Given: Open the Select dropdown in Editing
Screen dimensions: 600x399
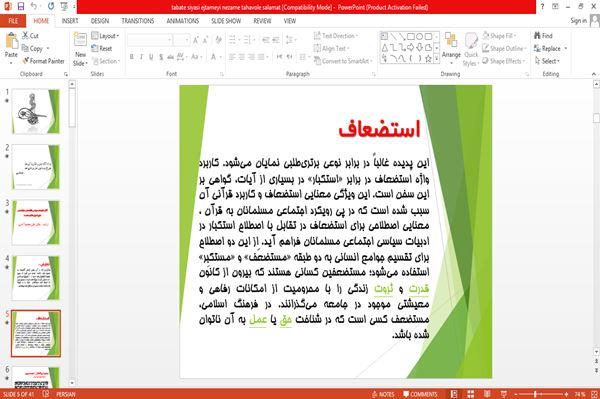Looking at the screenshot, I should [547, 61].
